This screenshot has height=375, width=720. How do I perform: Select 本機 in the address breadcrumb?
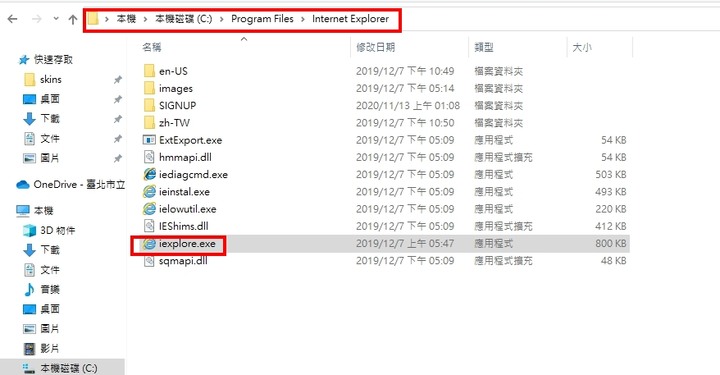pos(126,19)
